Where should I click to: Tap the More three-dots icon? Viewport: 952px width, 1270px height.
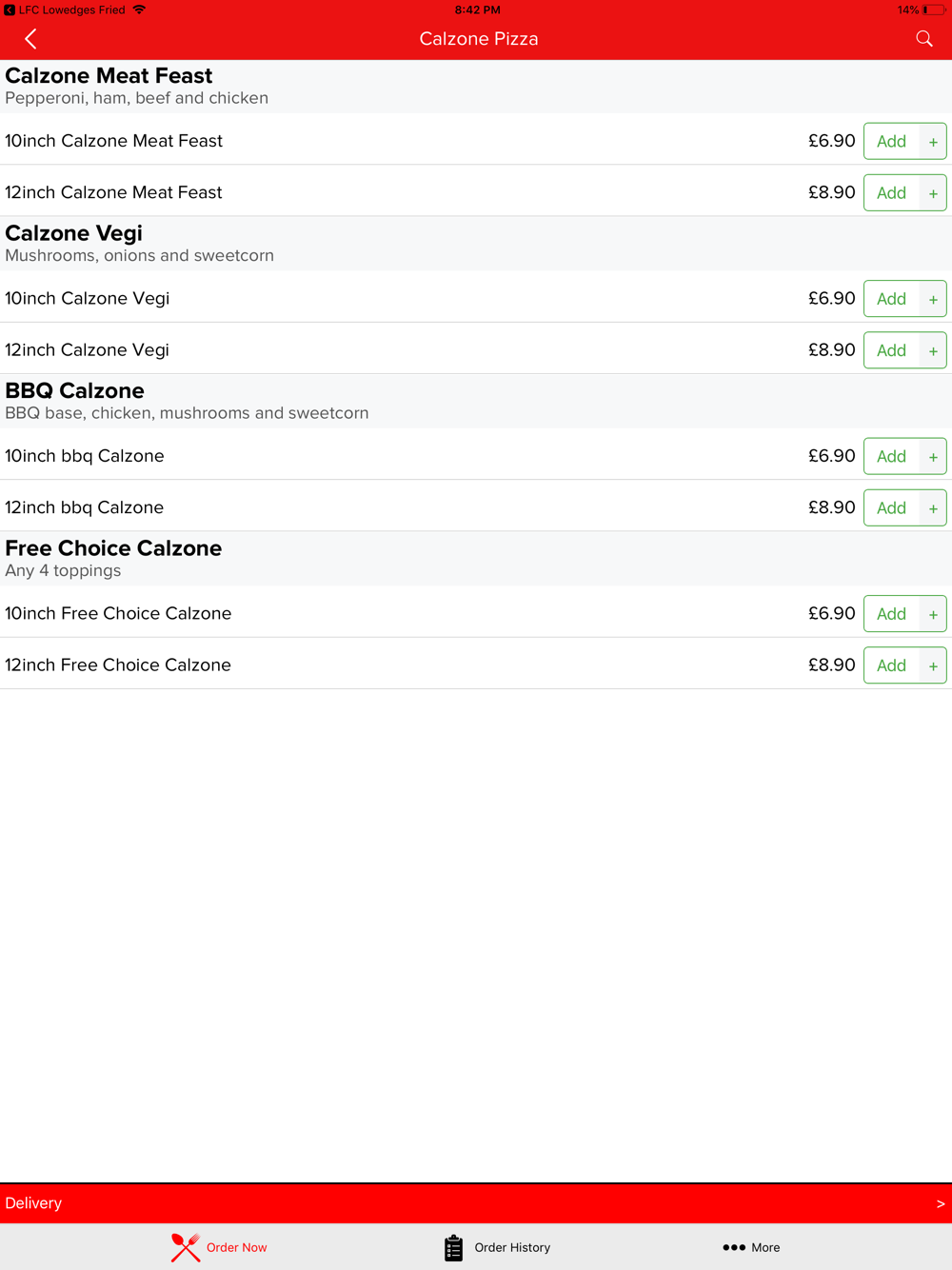[x=734, y=1247]
